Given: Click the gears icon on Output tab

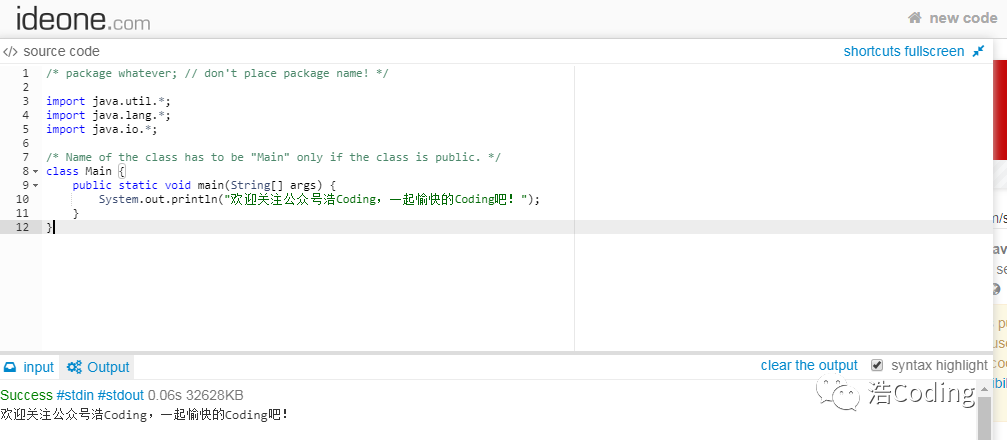Looking at the screenshot, I should click(x=74, y=367).
